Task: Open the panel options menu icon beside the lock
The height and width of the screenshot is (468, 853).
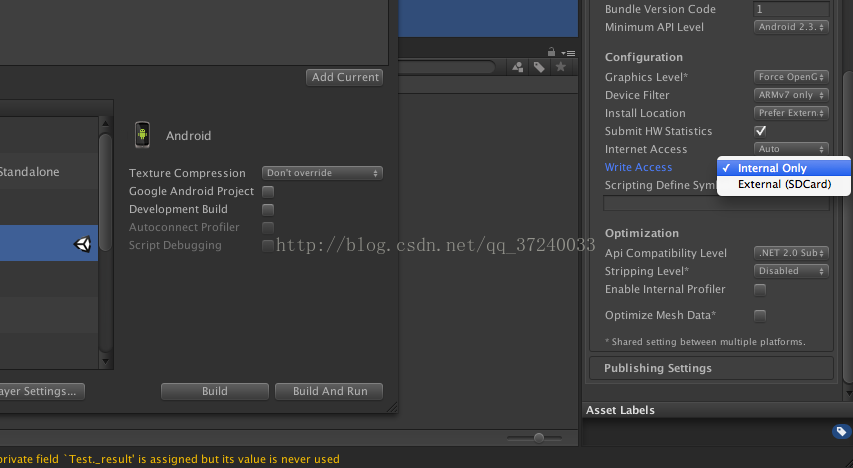Action: tap(568, 53)
